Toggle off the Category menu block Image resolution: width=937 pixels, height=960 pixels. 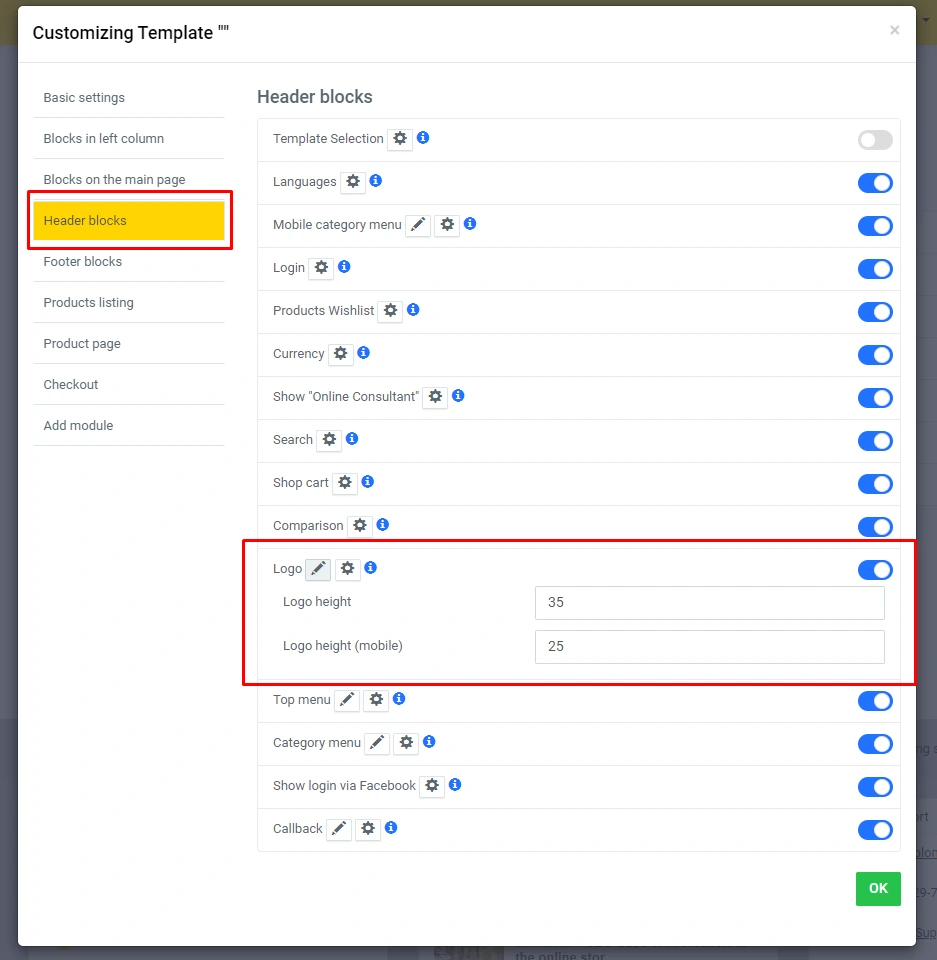point(875,744)
